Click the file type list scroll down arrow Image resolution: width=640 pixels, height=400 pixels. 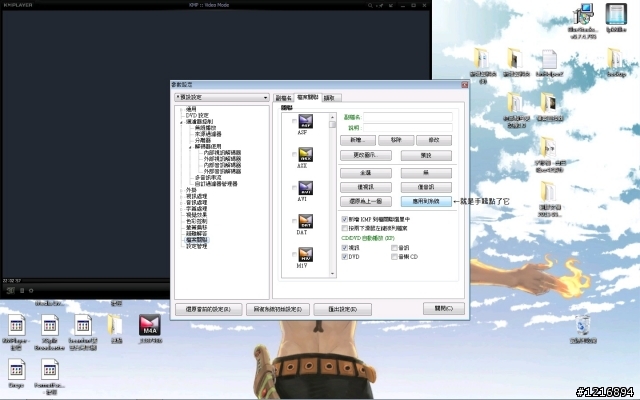(332, 274)
